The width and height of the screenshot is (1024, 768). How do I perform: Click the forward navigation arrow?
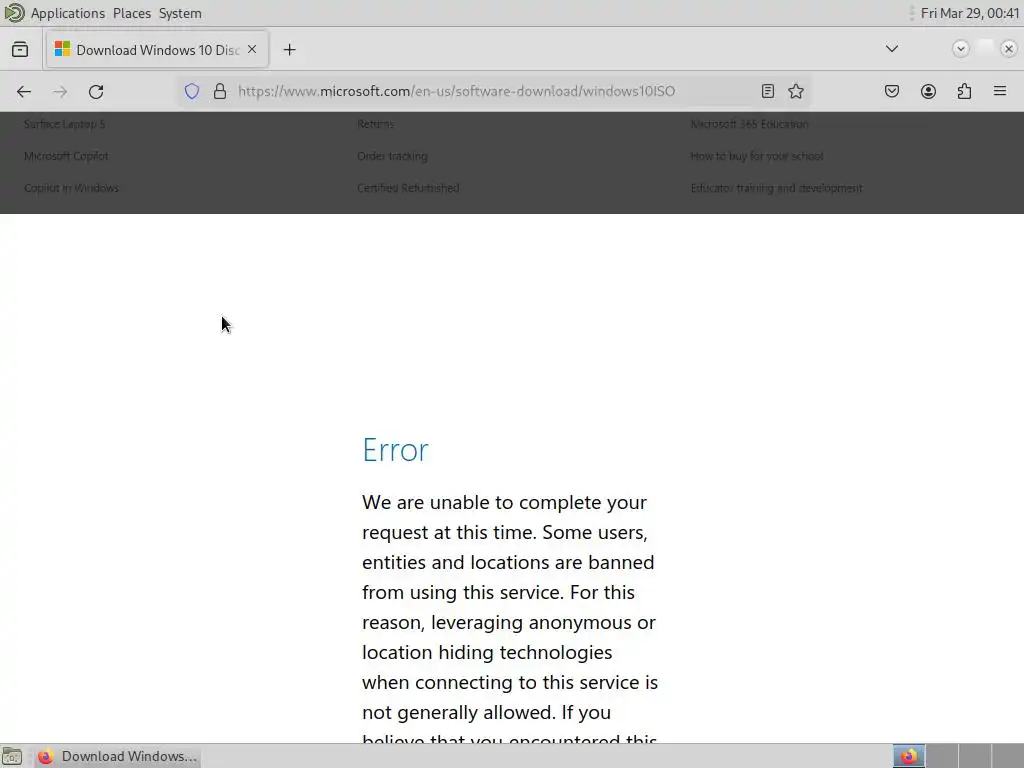pyautogui.click(x=60, y=91)
